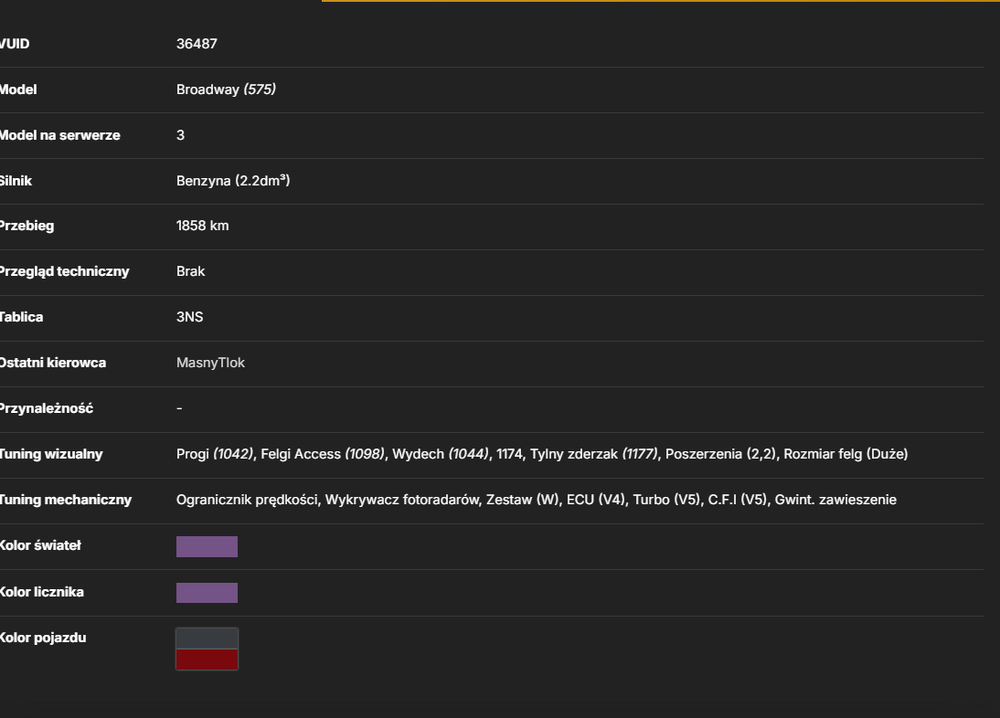Screen dimensions: 1000x718
Task: Click the Benzyna (2.2dm³) engine value
Action: point(233,180)
